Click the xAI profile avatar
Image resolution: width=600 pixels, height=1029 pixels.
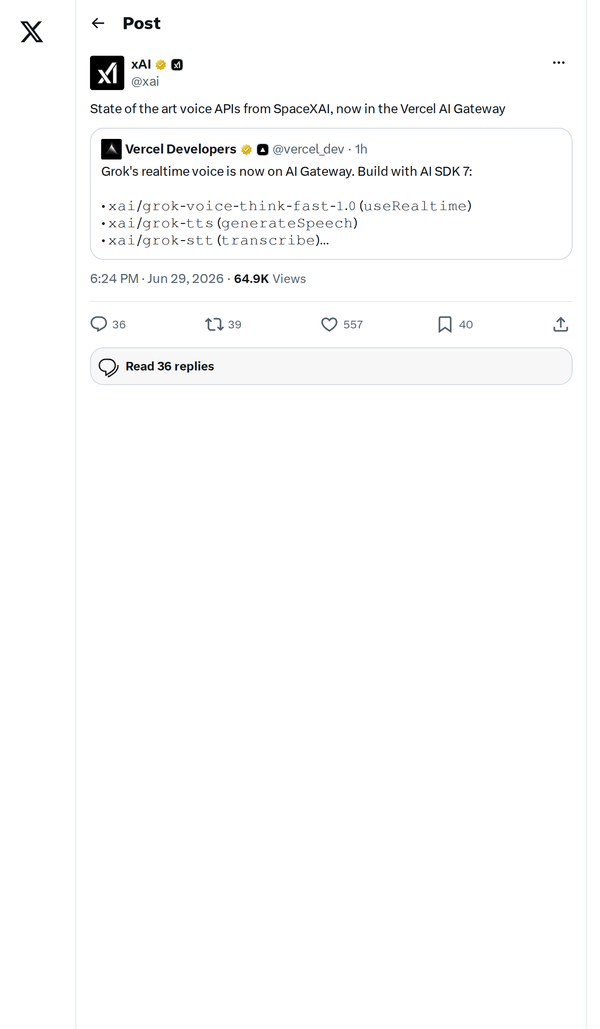(107, 73)
